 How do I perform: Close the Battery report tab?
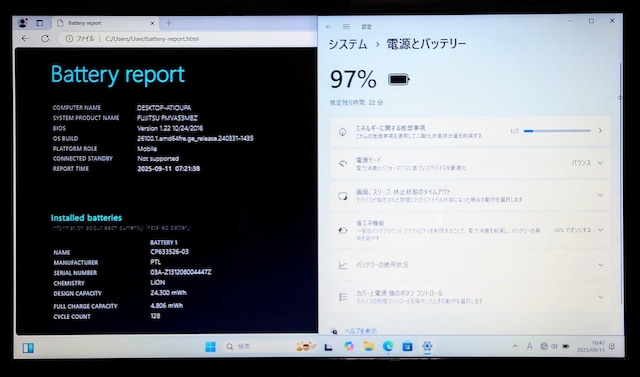[152, 23]
